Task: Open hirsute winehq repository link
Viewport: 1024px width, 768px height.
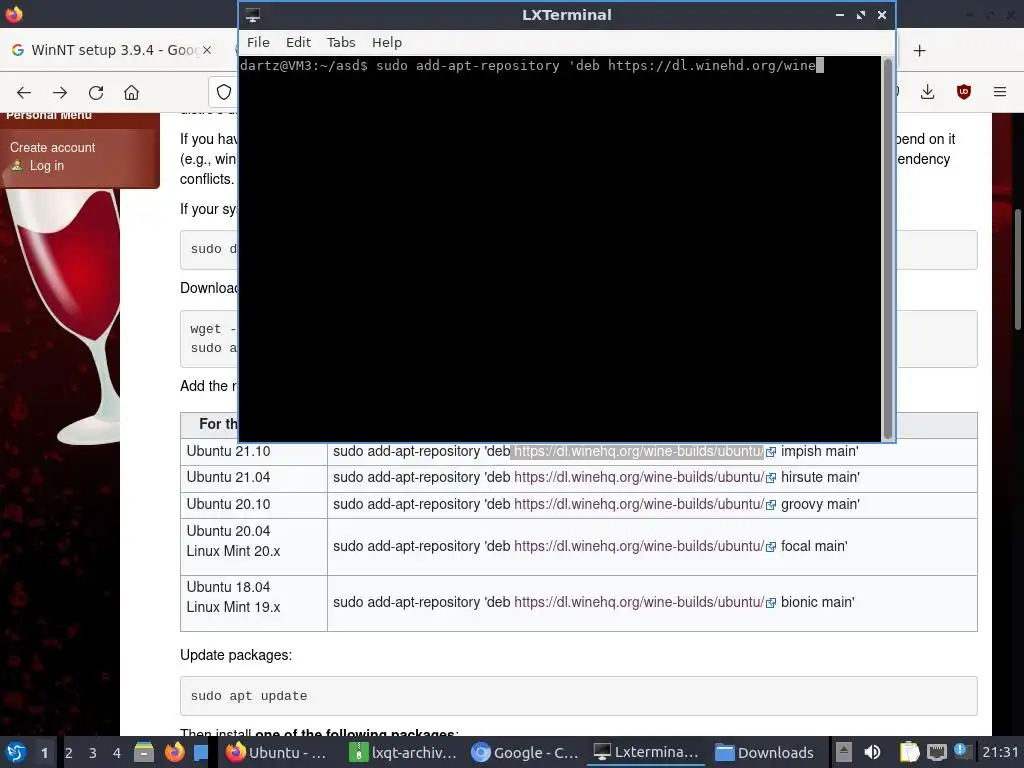Action: 639,477
